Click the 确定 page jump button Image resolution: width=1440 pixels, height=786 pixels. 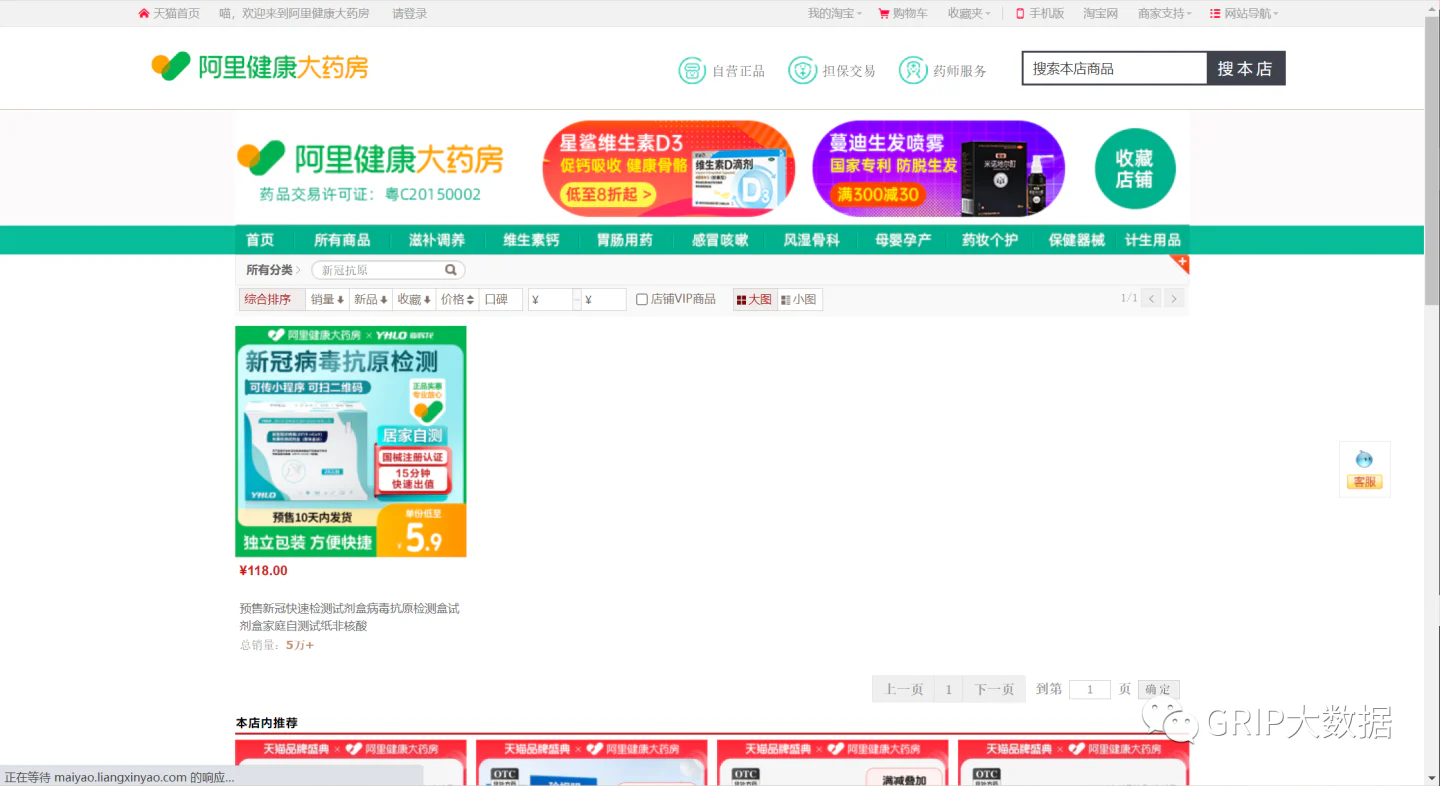point(1158,689)
